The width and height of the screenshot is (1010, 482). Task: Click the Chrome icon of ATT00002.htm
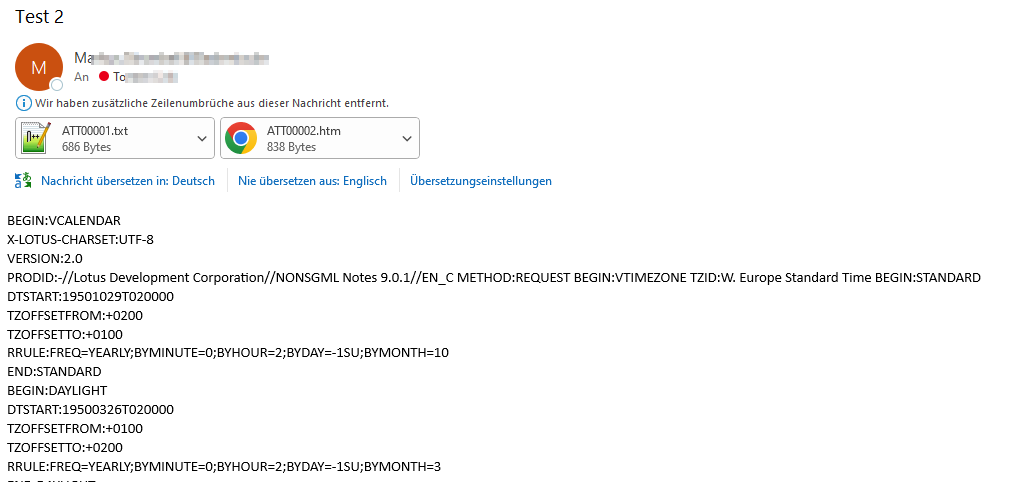[240, 138]
